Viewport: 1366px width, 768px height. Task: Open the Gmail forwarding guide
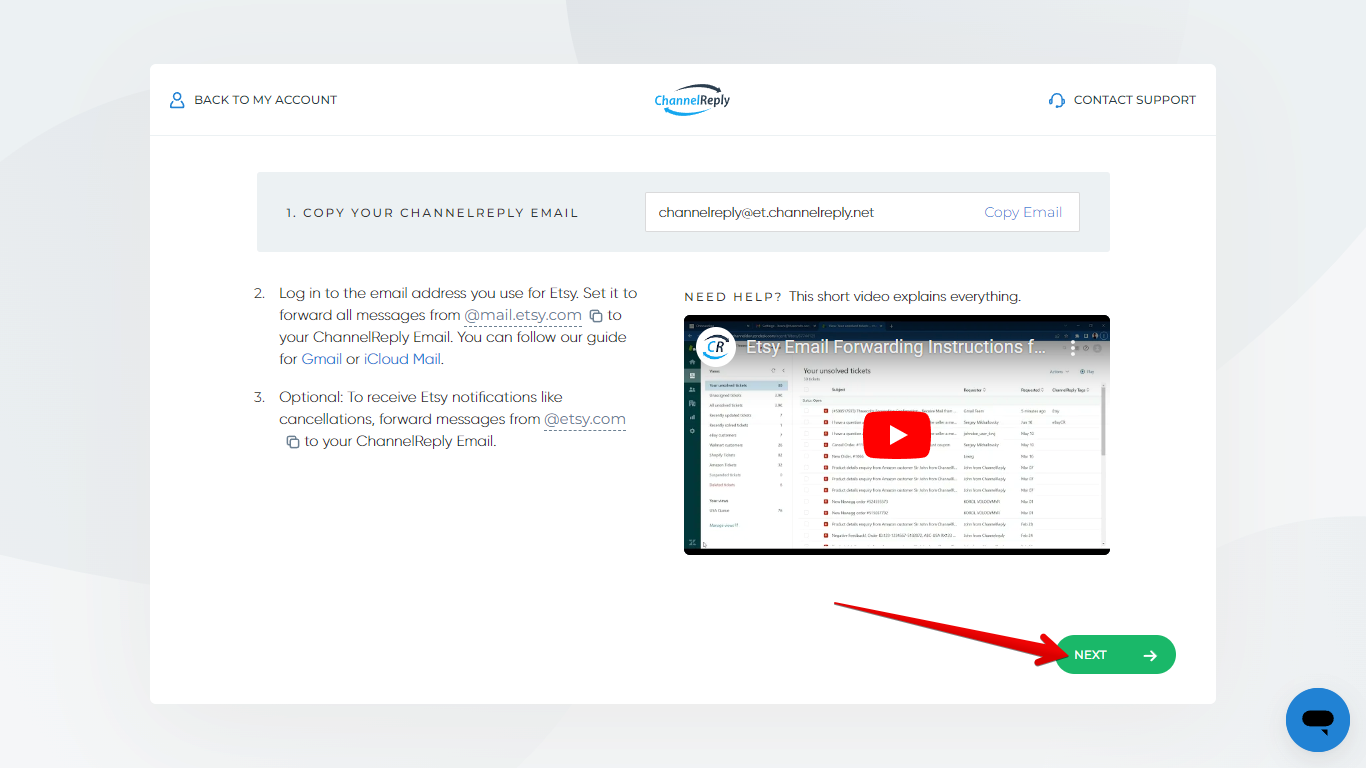click(322, 359)
